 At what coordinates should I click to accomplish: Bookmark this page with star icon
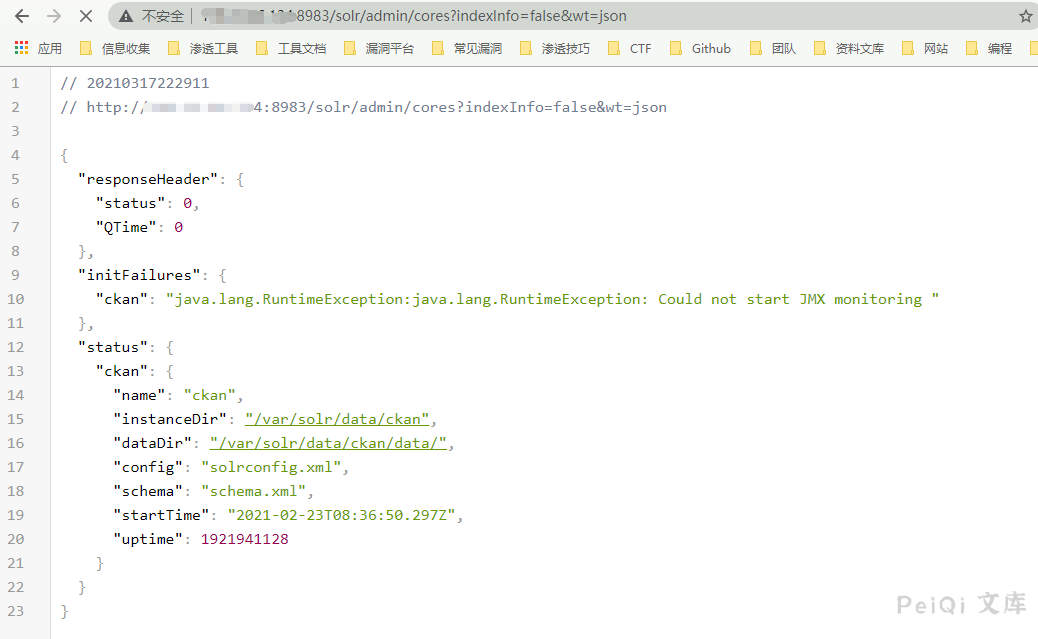(x=1025, y=17)
